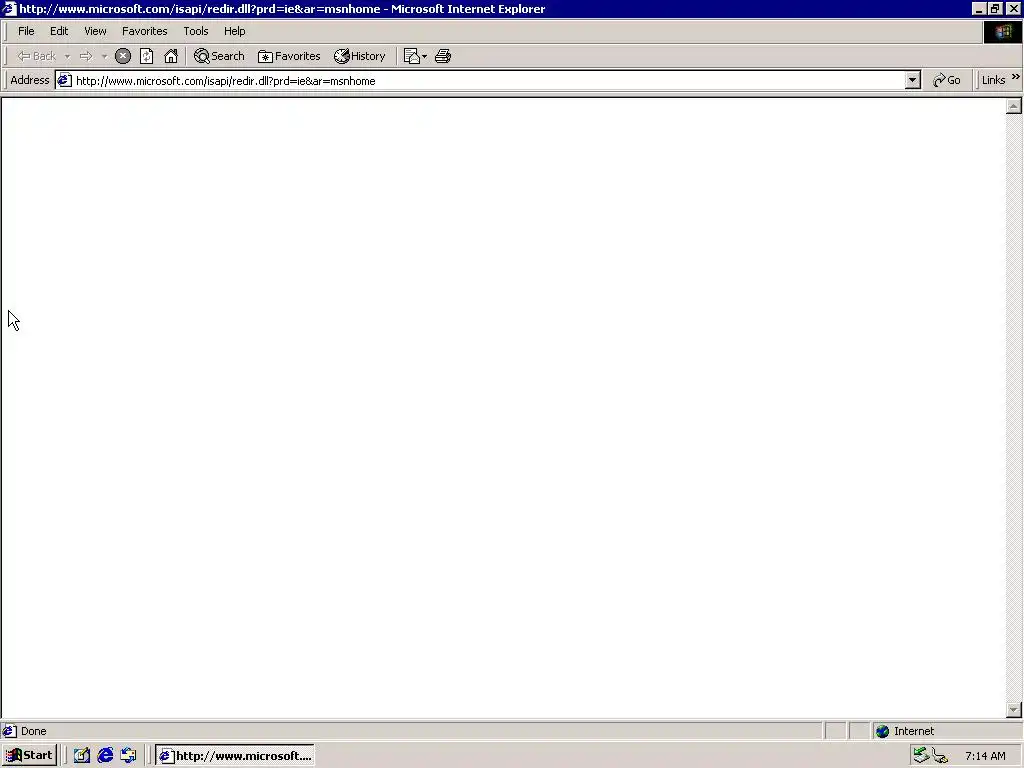Open the Back history dropdown arrow

pos(67,56)
